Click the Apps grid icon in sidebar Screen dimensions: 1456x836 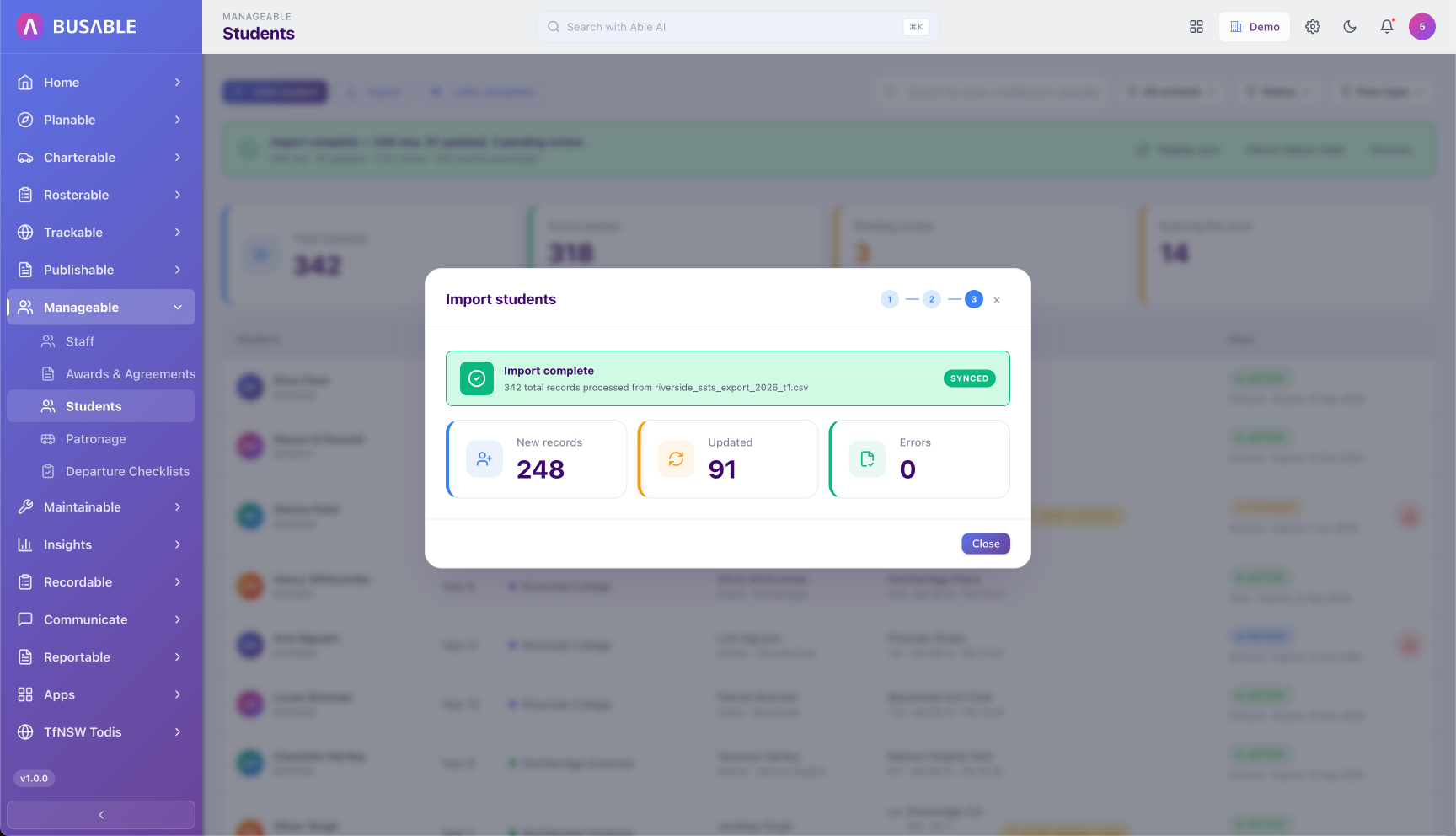(25, 694)
